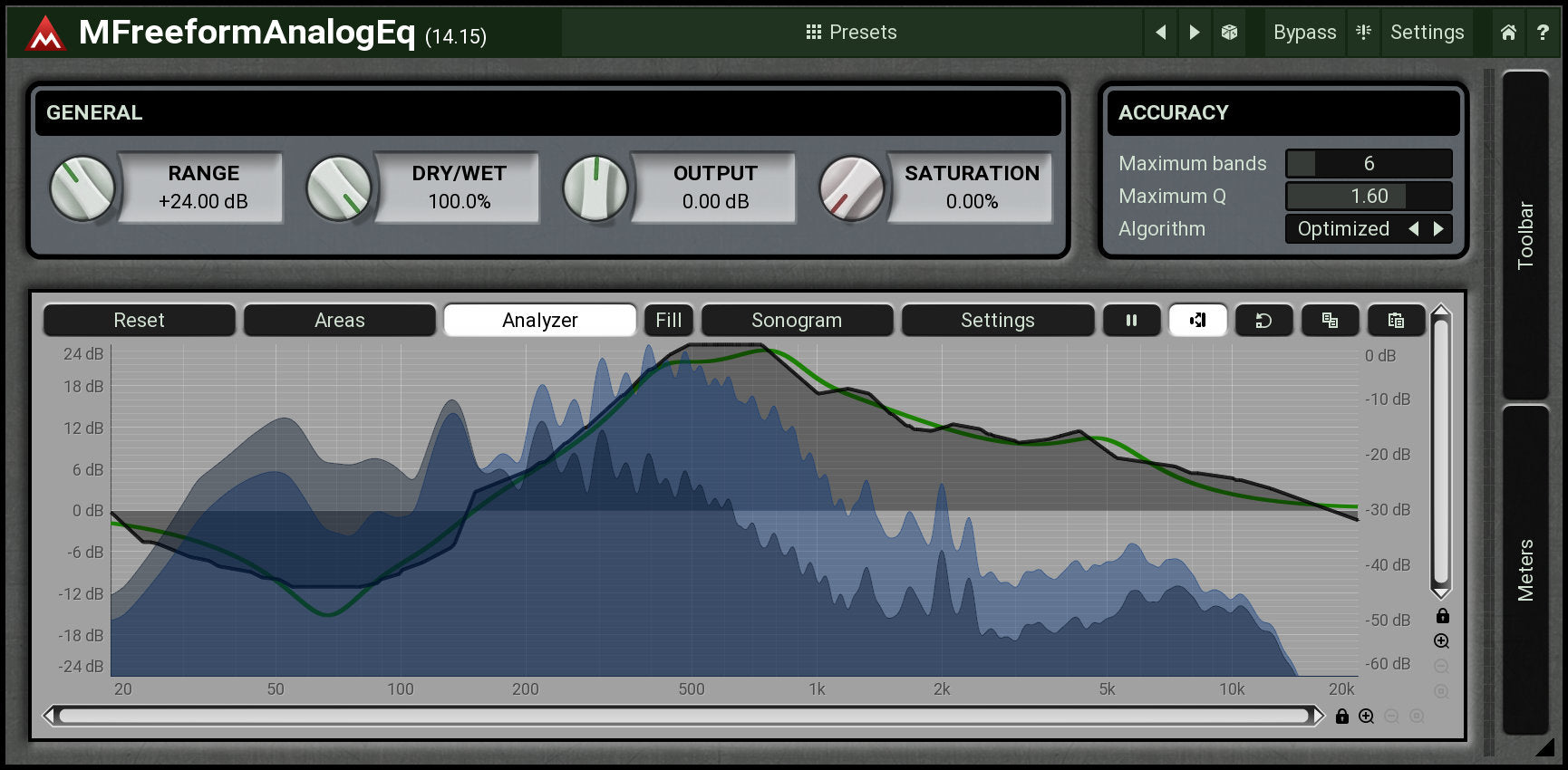
Task: Click the question mark help icon
Action: 1543,33
